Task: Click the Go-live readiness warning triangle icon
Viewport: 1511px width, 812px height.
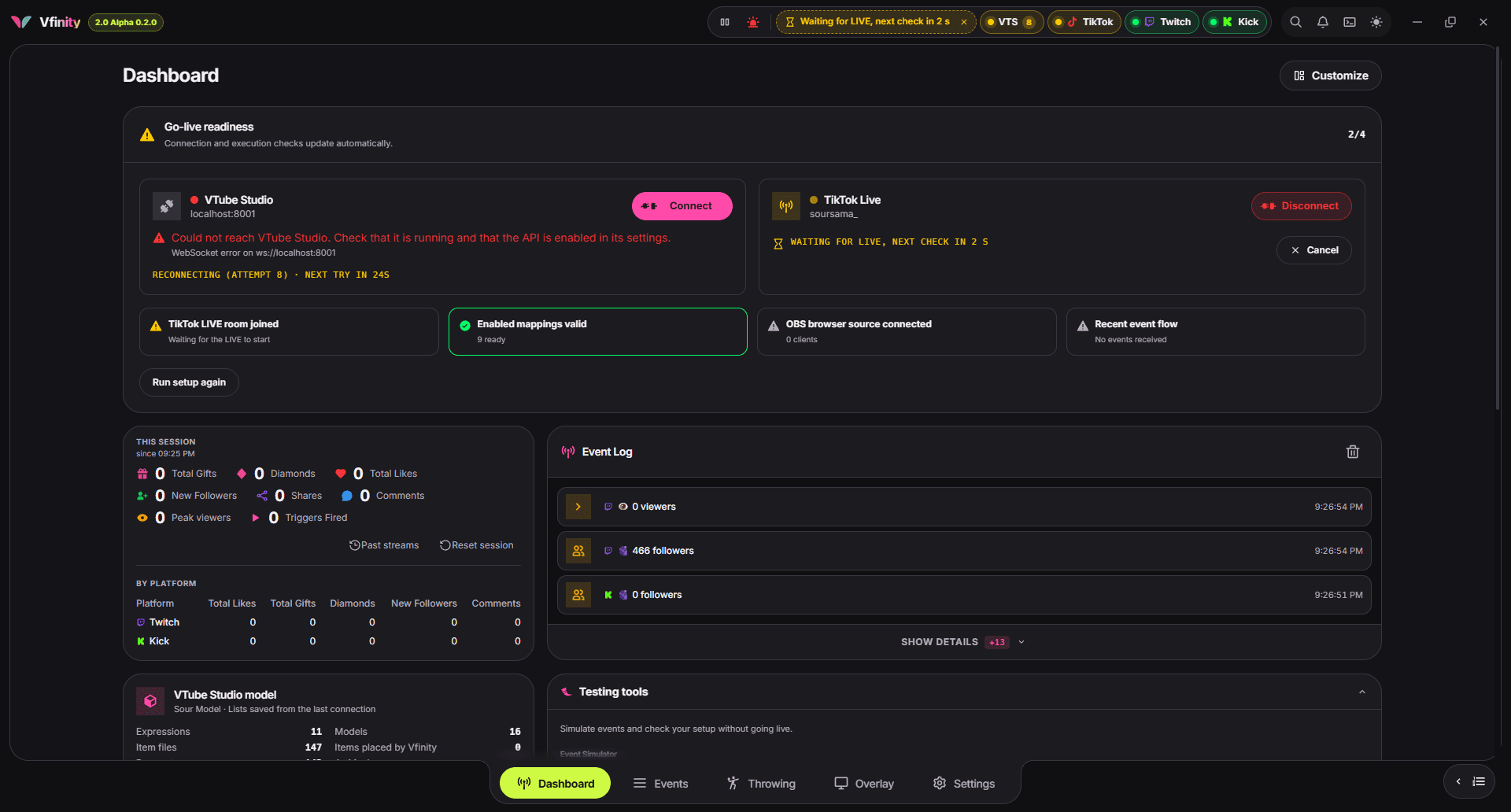Action: click(x=147, y=135)
